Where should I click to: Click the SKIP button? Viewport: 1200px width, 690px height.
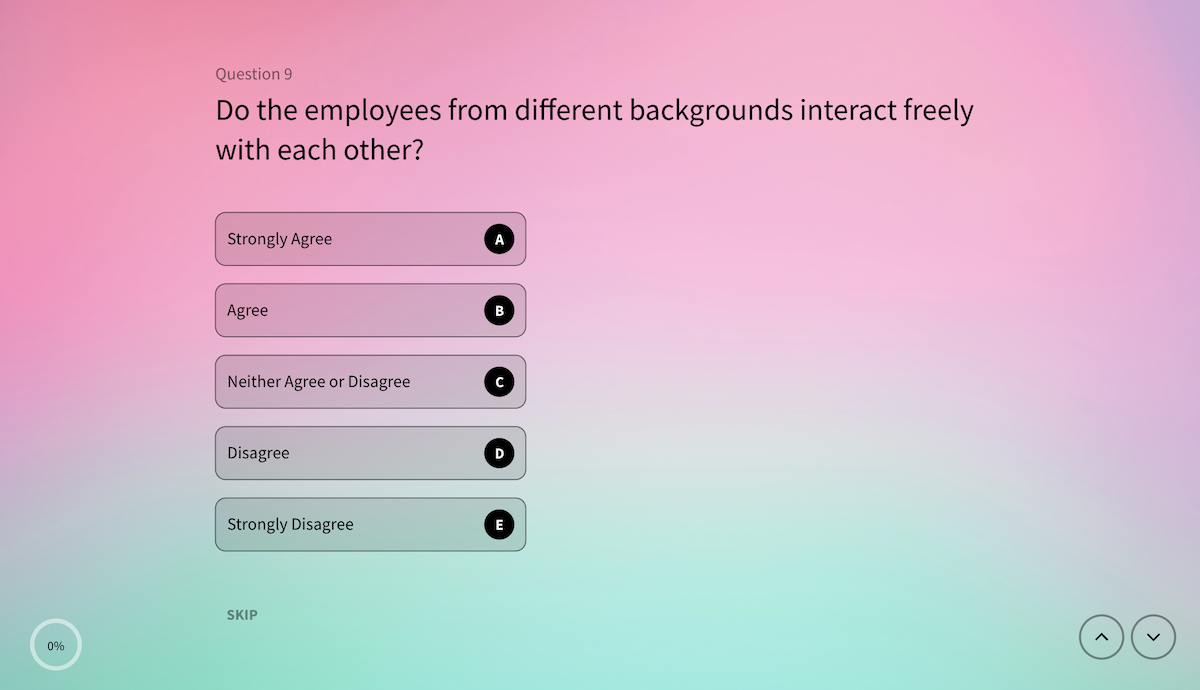click(x=241, y=614)
